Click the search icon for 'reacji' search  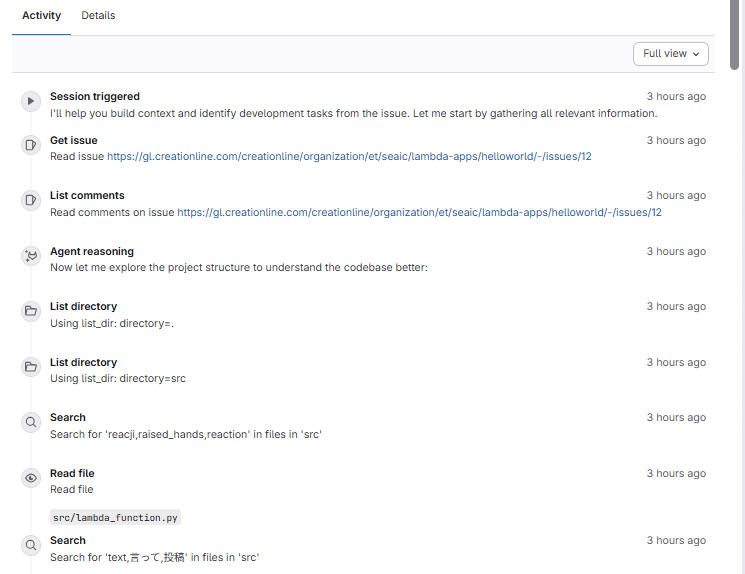31,422
